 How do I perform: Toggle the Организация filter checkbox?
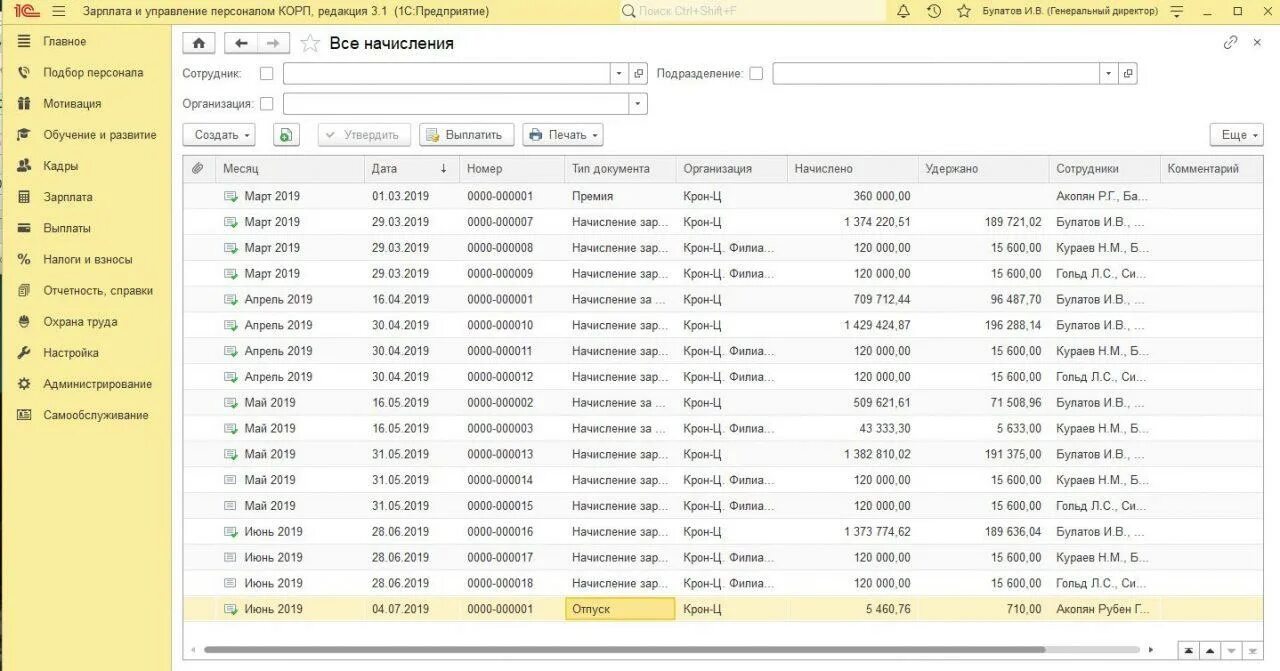coord(266,104)
